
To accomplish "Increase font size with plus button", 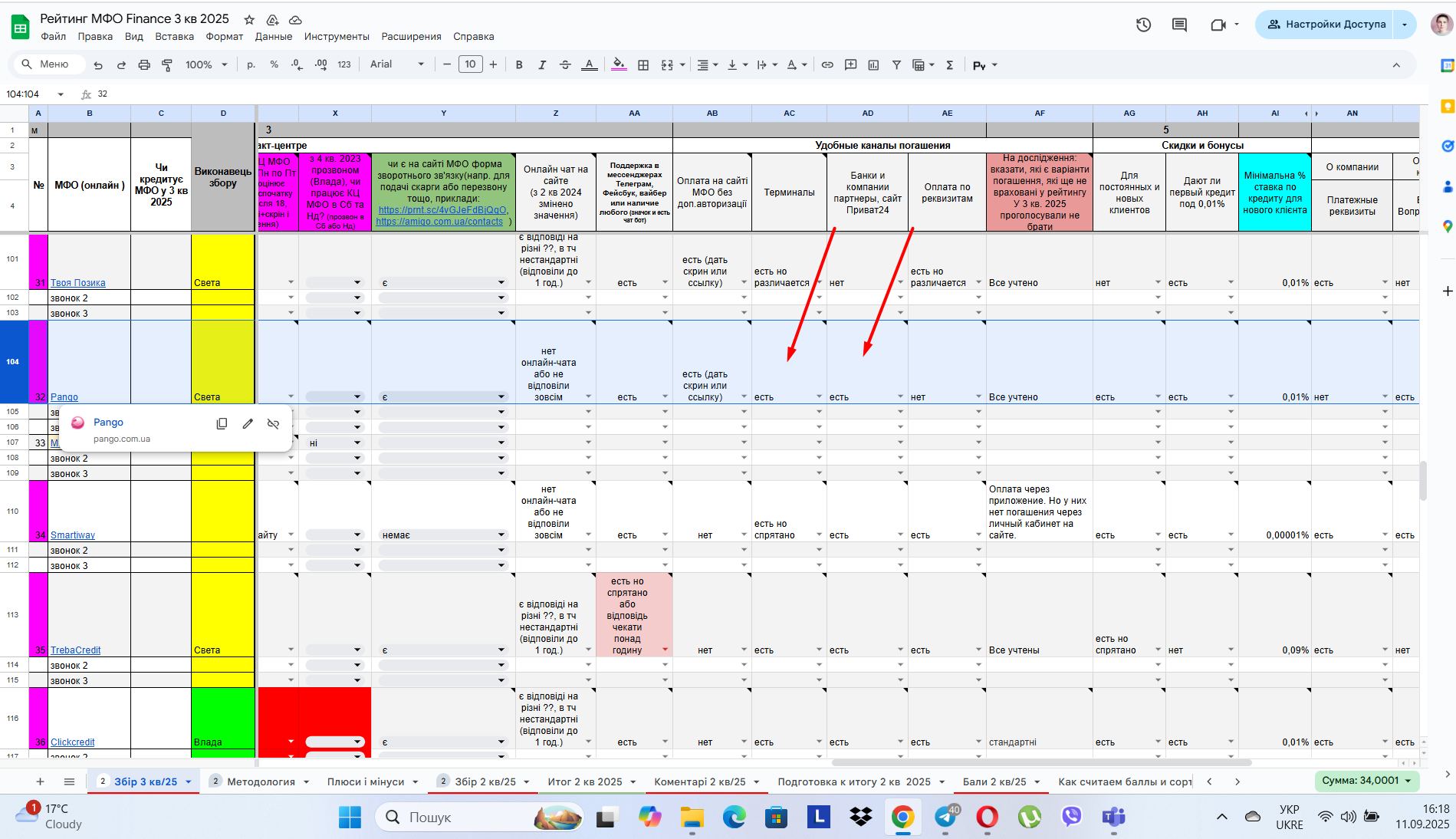I will pos(493,65).
